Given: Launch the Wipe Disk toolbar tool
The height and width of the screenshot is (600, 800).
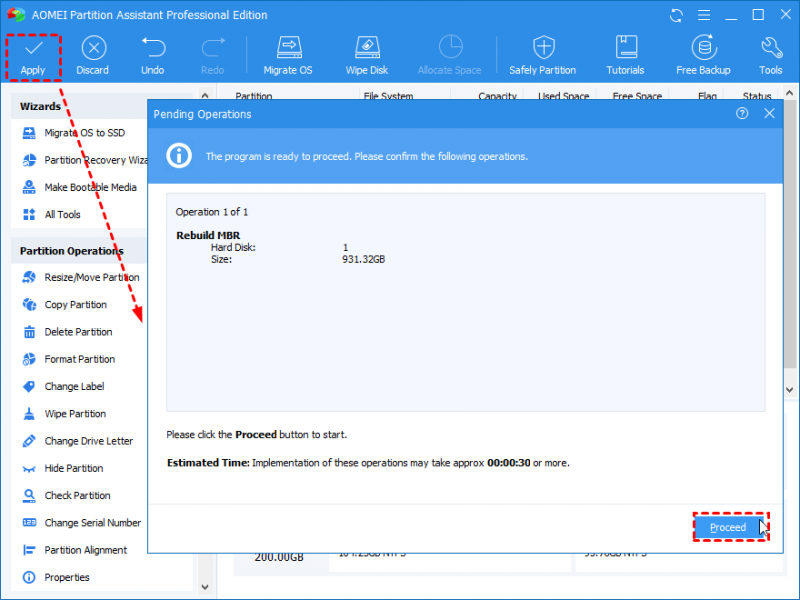Looking at the screenshot, I should [x=367, y=57].
